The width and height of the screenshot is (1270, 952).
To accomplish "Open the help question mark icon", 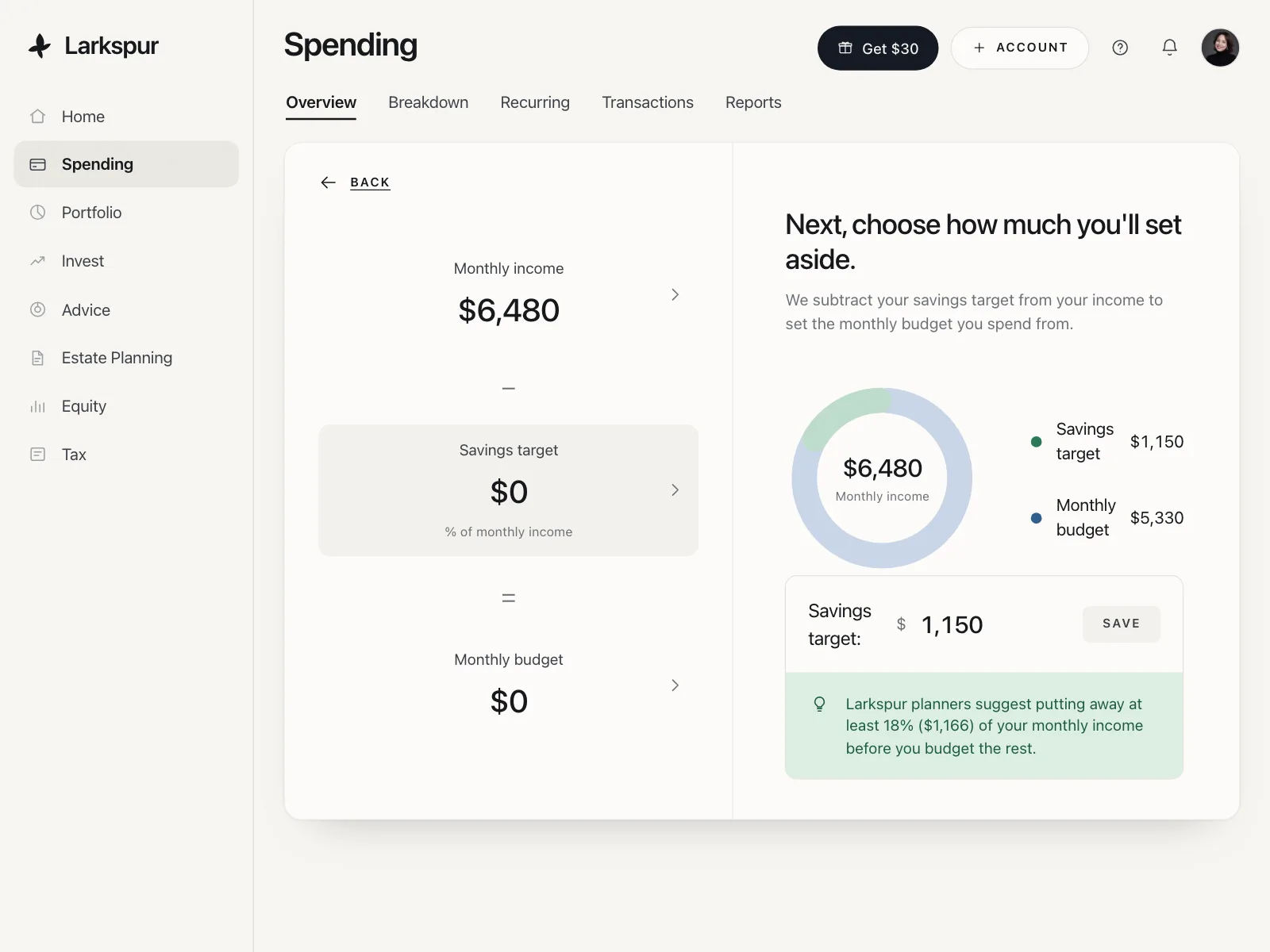I will tap(1120, 48).
